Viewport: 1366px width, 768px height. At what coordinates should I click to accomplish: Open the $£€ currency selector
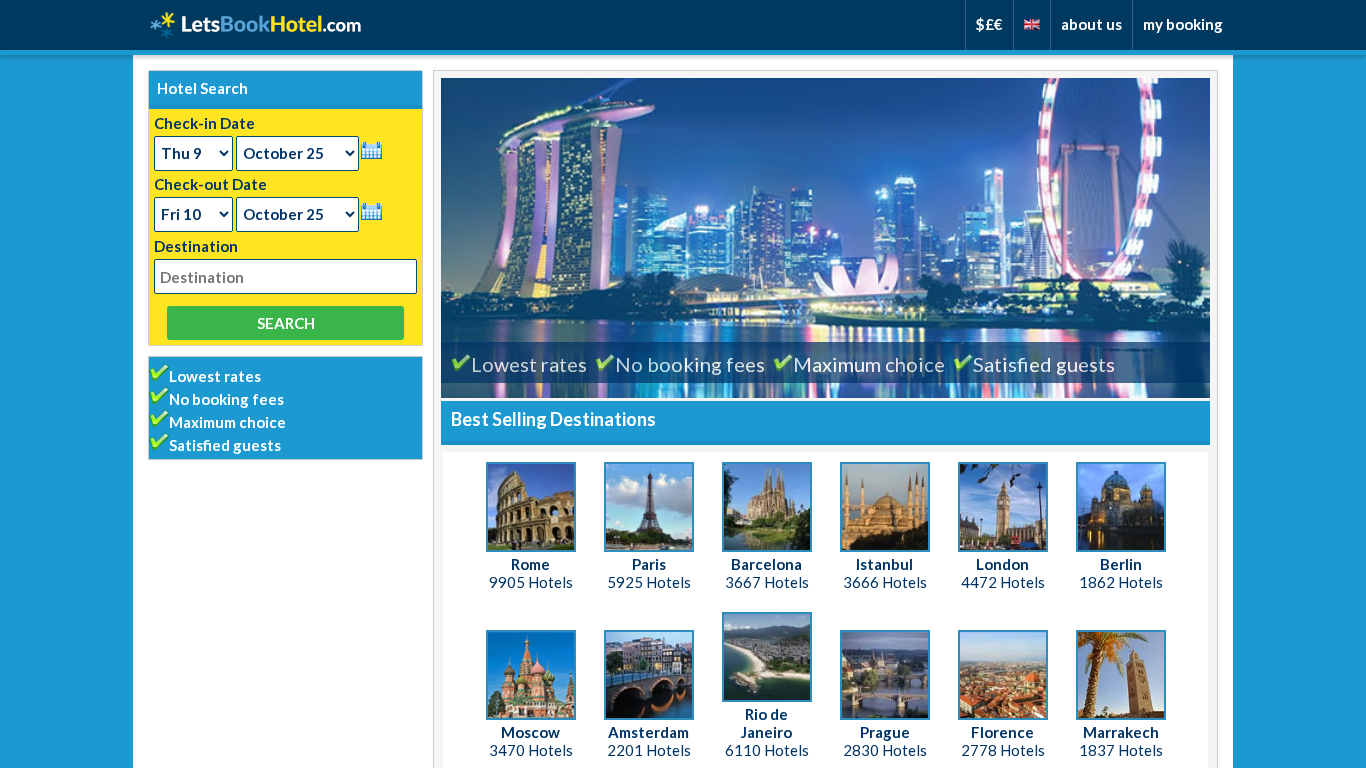click(x=989, y=25)
